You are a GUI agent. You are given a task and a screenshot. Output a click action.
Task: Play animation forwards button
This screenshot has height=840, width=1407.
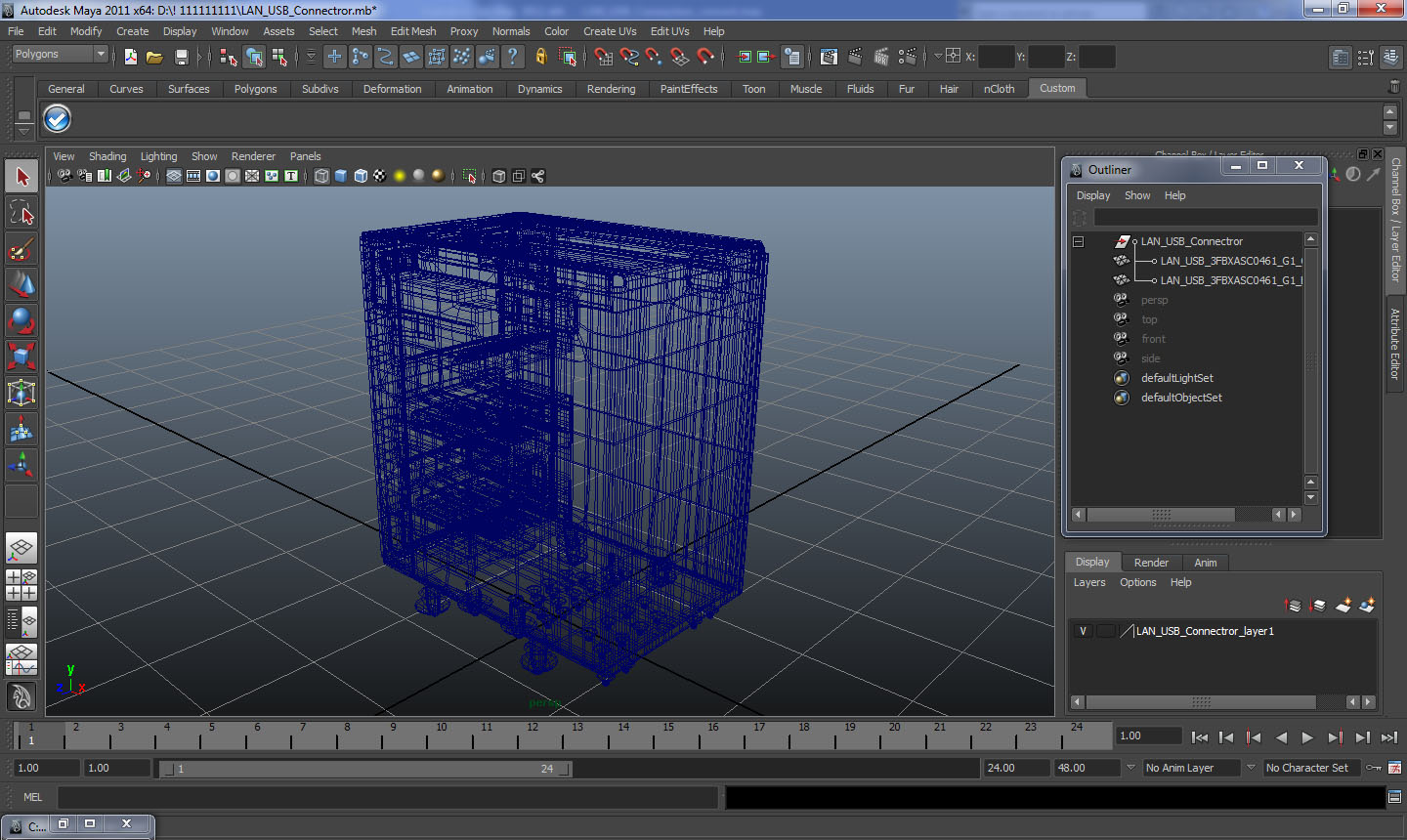[x=1307, y=737]
